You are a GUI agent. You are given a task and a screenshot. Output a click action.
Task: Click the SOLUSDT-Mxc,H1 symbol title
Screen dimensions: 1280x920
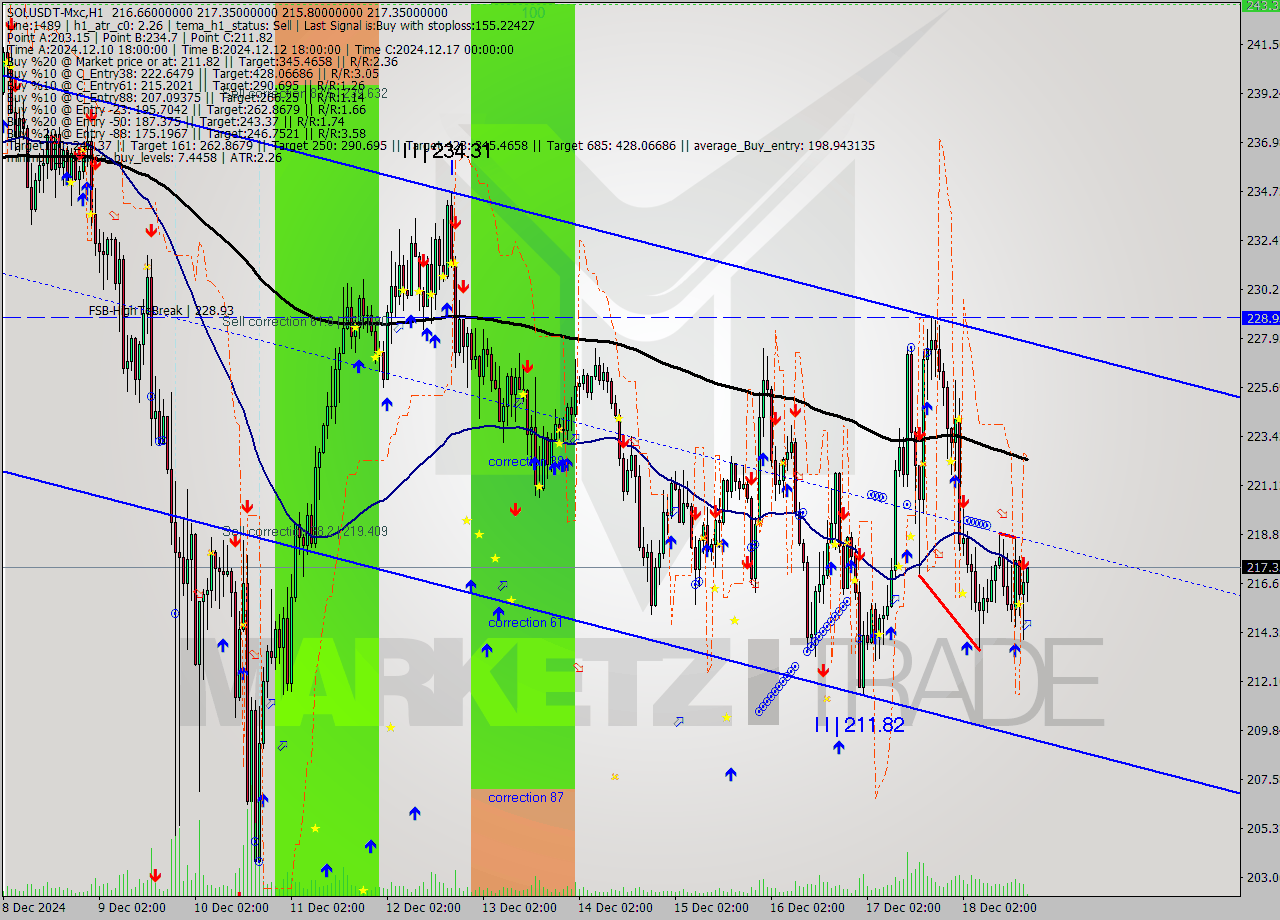54,11
